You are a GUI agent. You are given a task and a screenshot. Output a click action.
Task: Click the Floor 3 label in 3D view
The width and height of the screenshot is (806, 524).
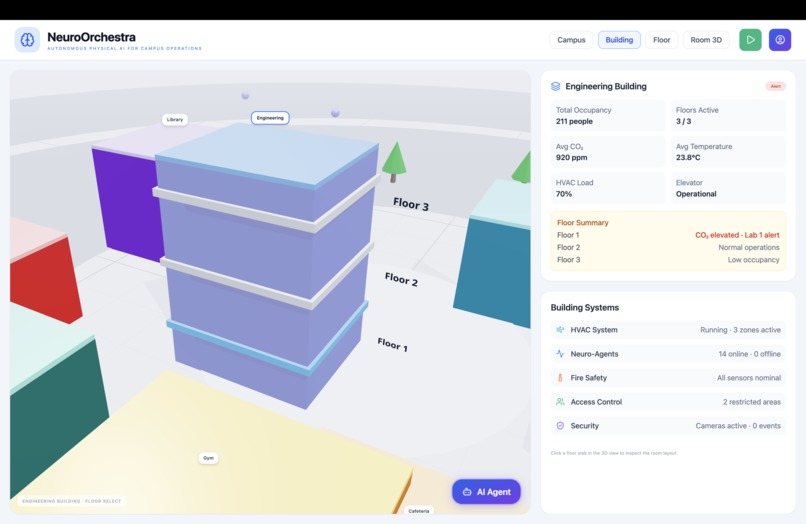411,204
